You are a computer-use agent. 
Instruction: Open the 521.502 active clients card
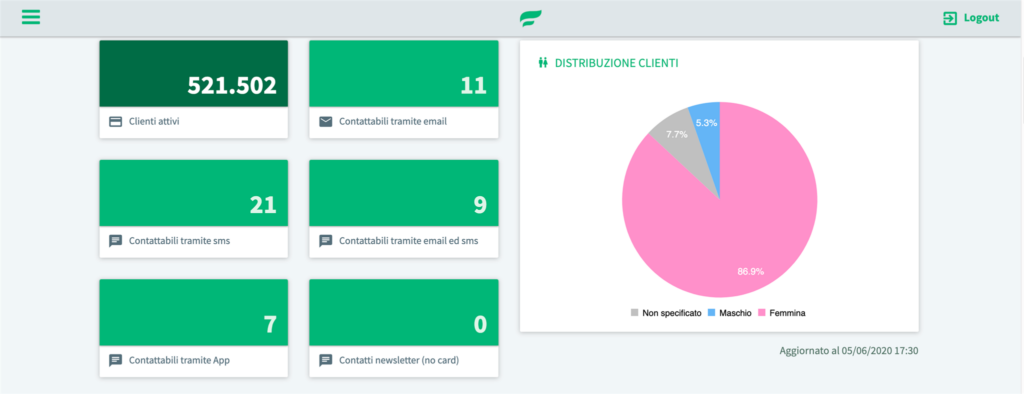[194, 90]
